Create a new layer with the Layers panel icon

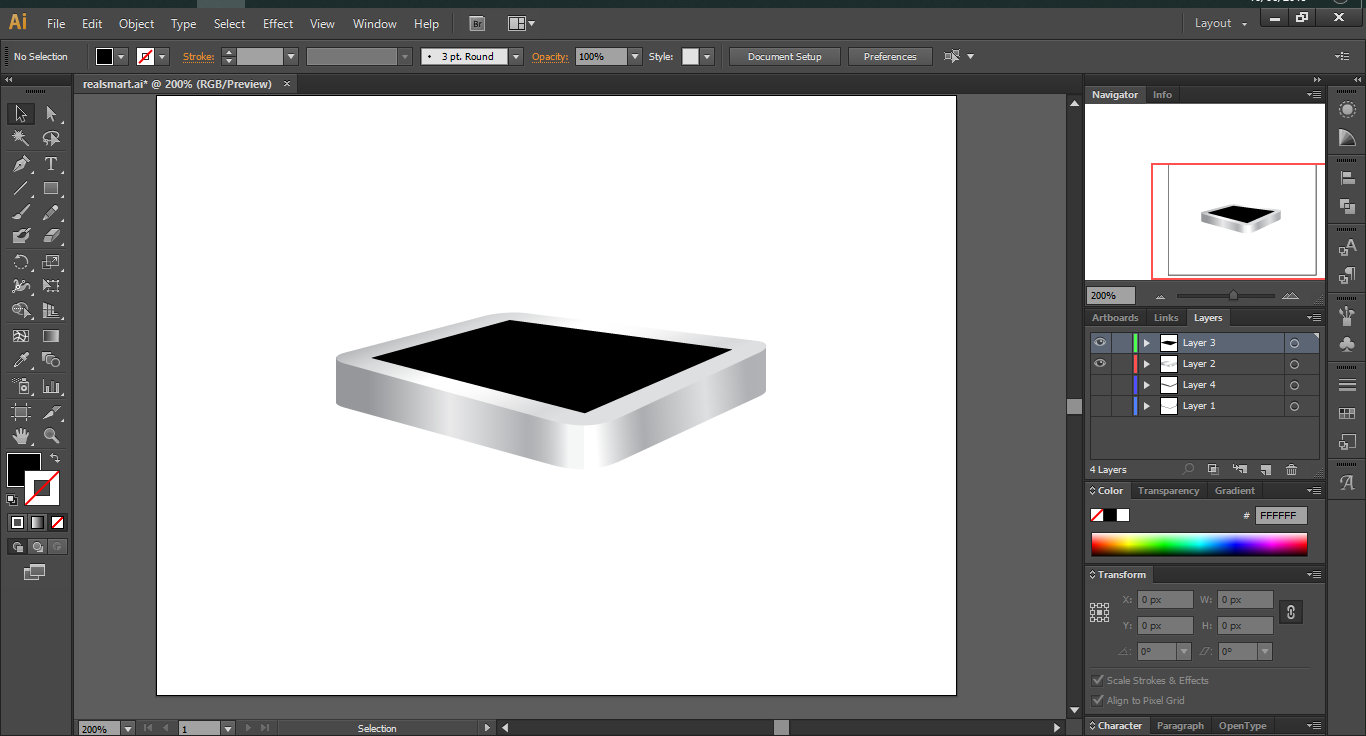pos(1265,470)
